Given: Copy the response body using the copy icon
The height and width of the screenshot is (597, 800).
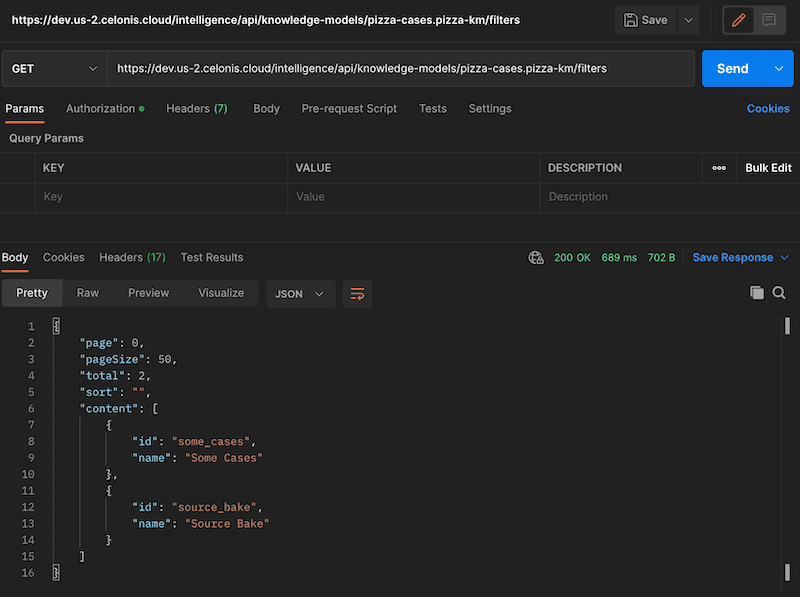Looking at the screenshot, I should 757,293.
